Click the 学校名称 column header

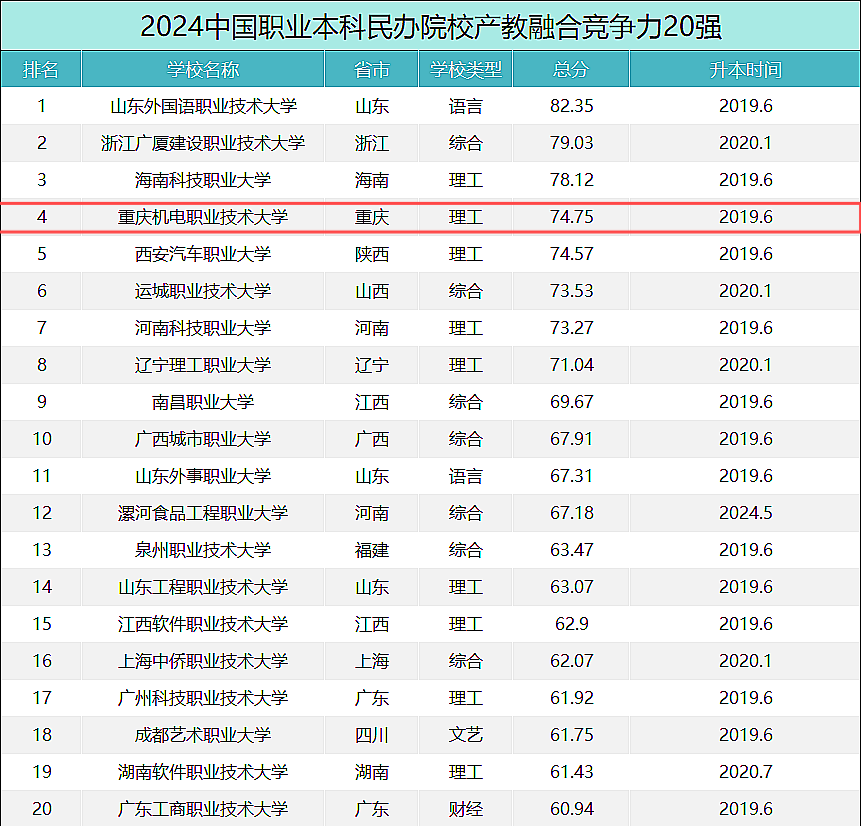[x=203, y=70]
